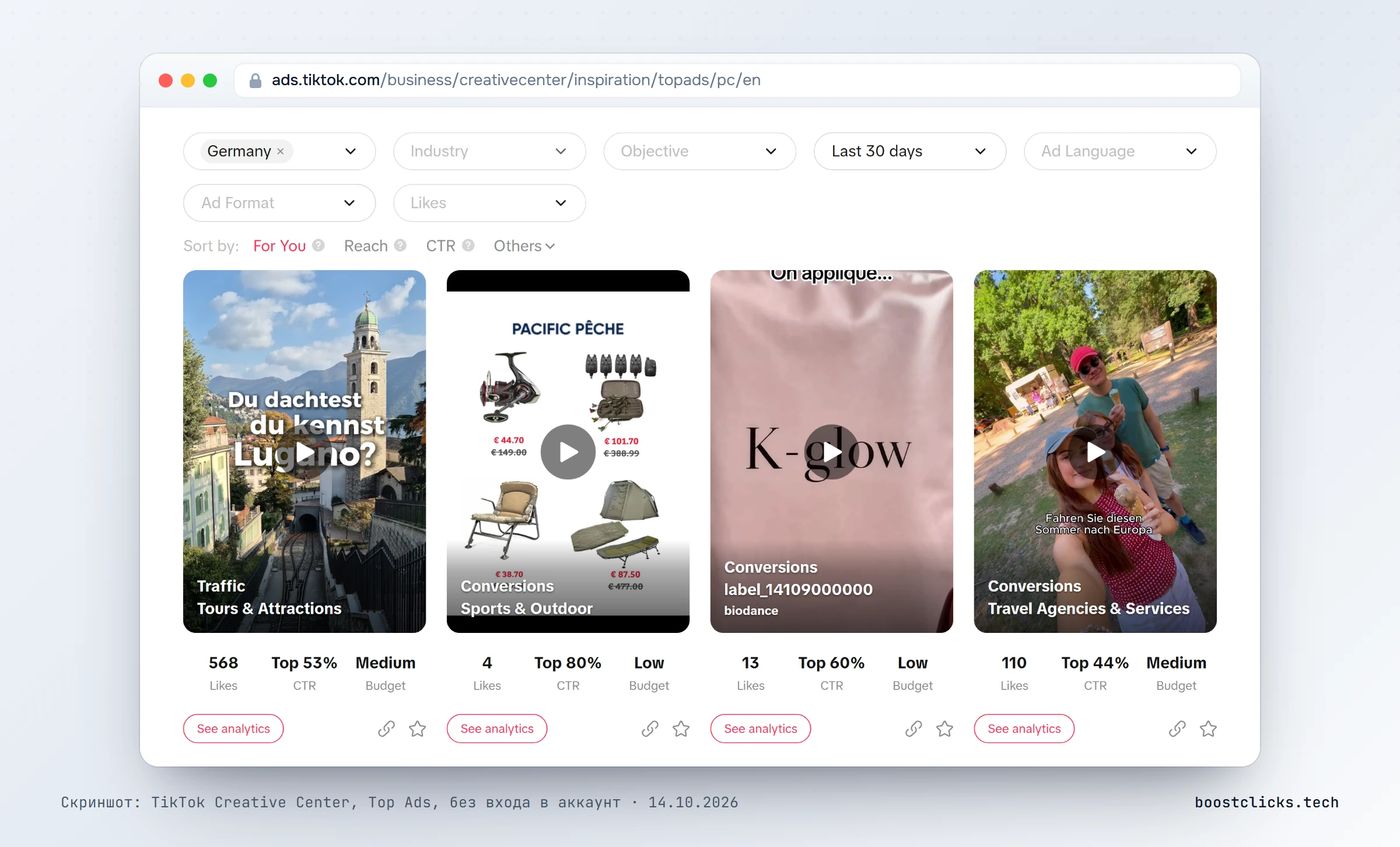
Task: Favorite the Tours & Attractions ad with star
Action: tap(418, 729)
